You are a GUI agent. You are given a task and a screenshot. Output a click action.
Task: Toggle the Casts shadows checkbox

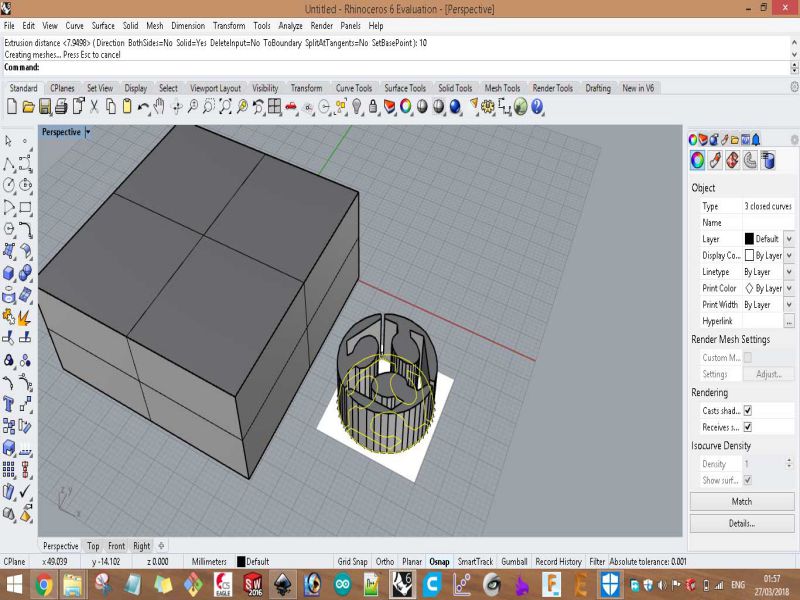(x=747, y=411)
